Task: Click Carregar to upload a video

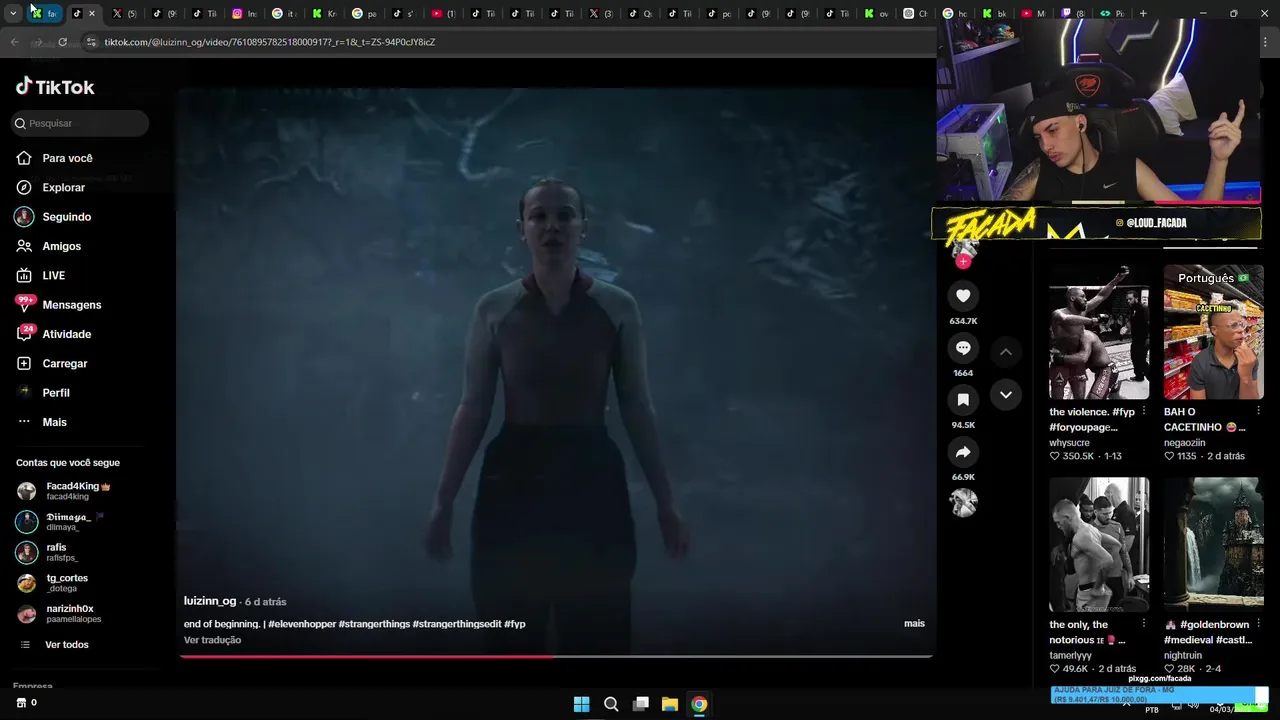Action: 51,363
